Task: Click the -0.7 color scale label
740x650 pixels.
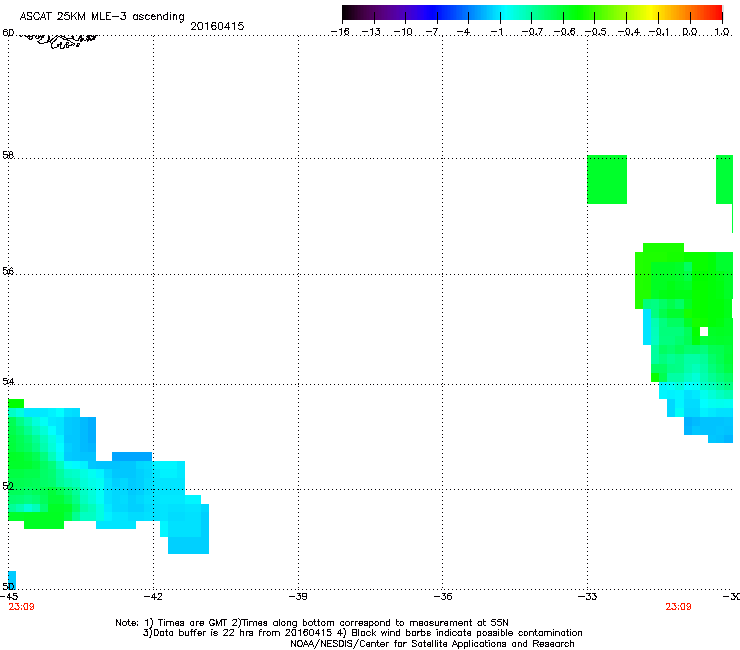Action: [x=532, y=32]
